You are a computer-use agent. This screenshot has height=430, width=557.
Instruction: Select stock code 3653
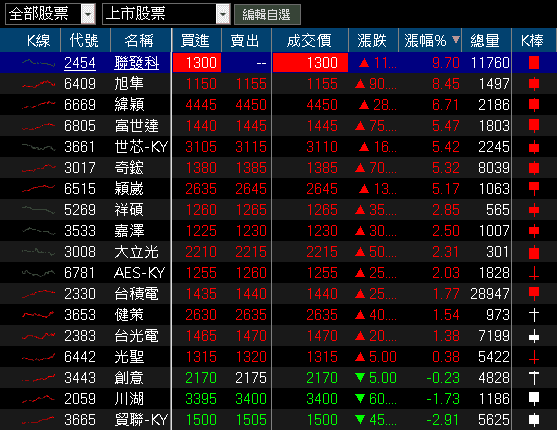pos(80,315)
